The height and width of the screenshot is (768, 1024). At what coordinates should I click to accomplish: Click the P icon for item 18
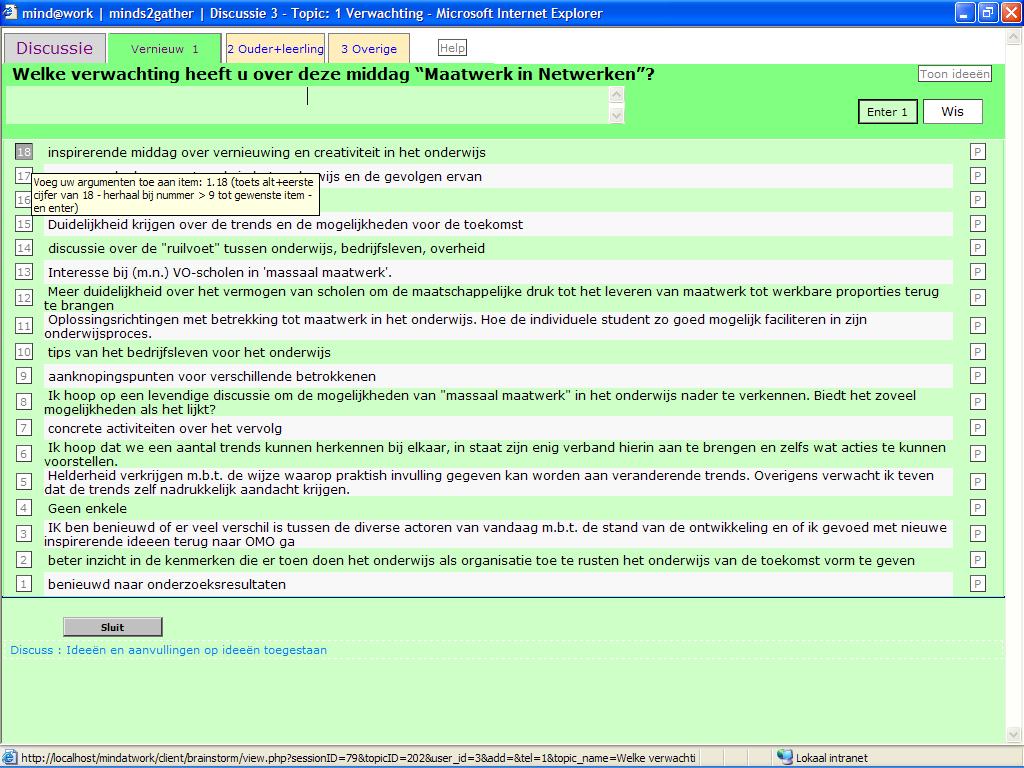pyautogui.click(x=978, y=152)
